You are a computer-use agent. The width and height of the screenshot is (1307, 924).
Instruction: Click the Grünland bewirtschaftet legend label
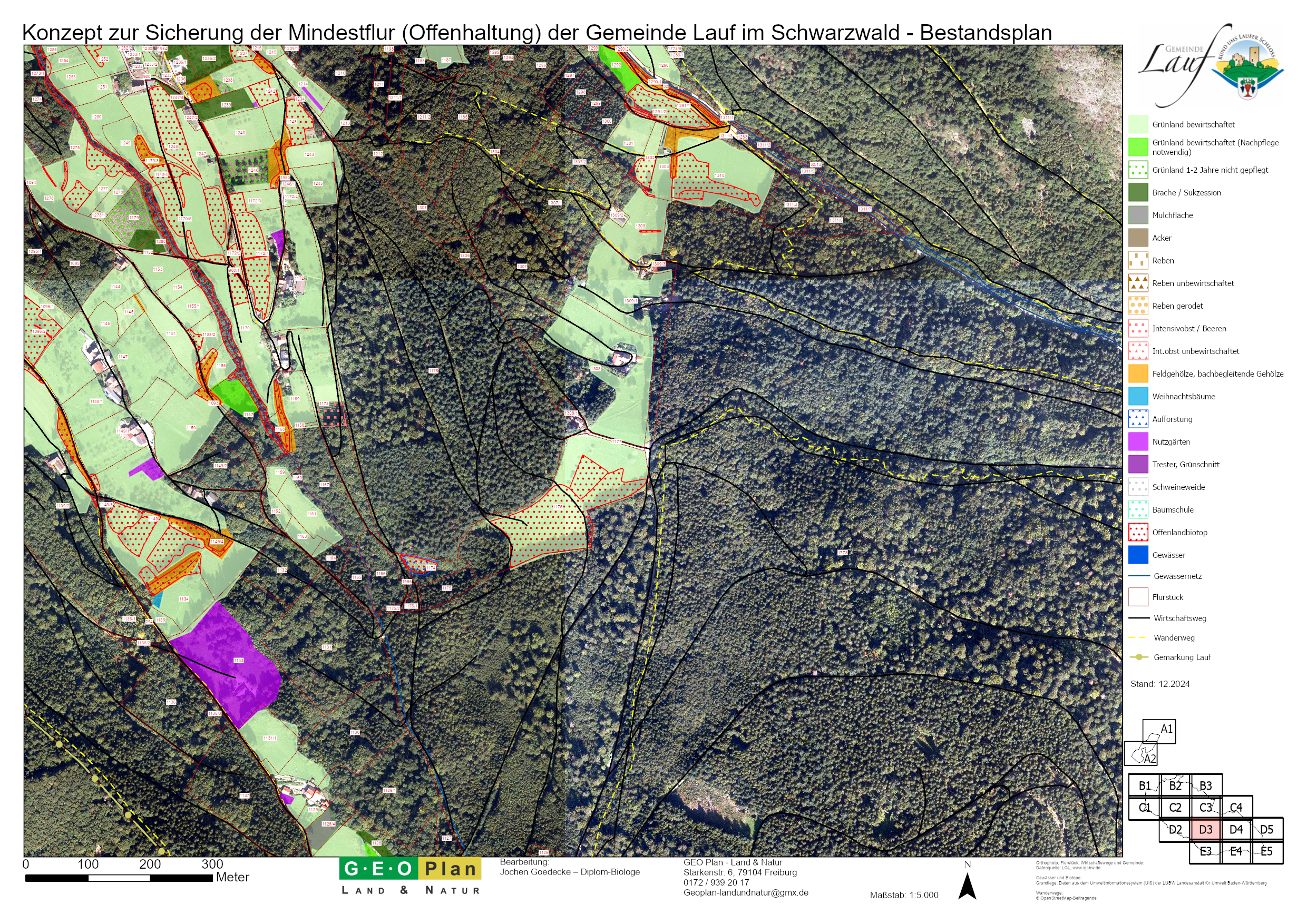click(x=1193, y=125)
